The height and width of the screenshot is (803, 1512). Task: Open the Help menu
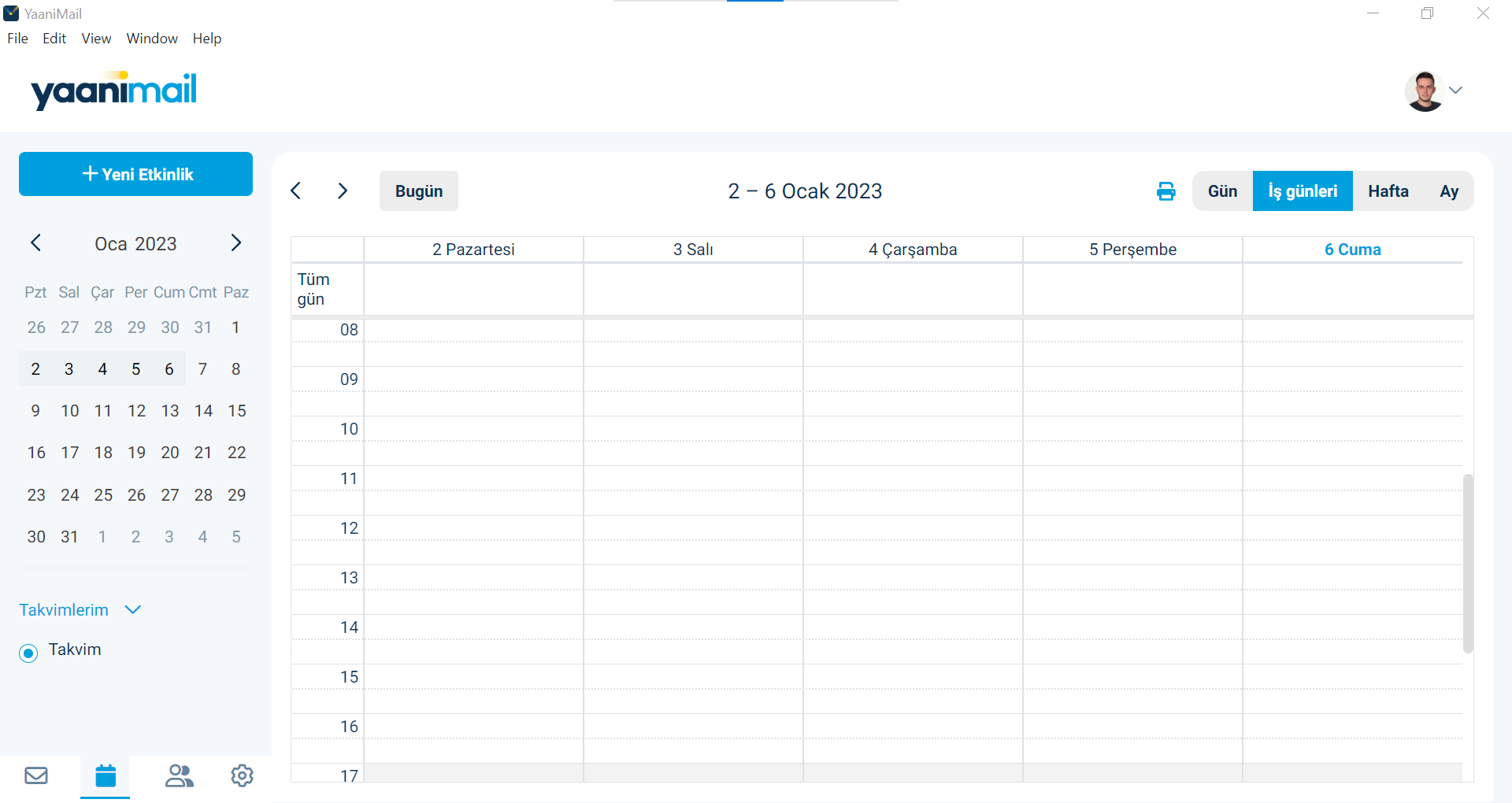207,39
